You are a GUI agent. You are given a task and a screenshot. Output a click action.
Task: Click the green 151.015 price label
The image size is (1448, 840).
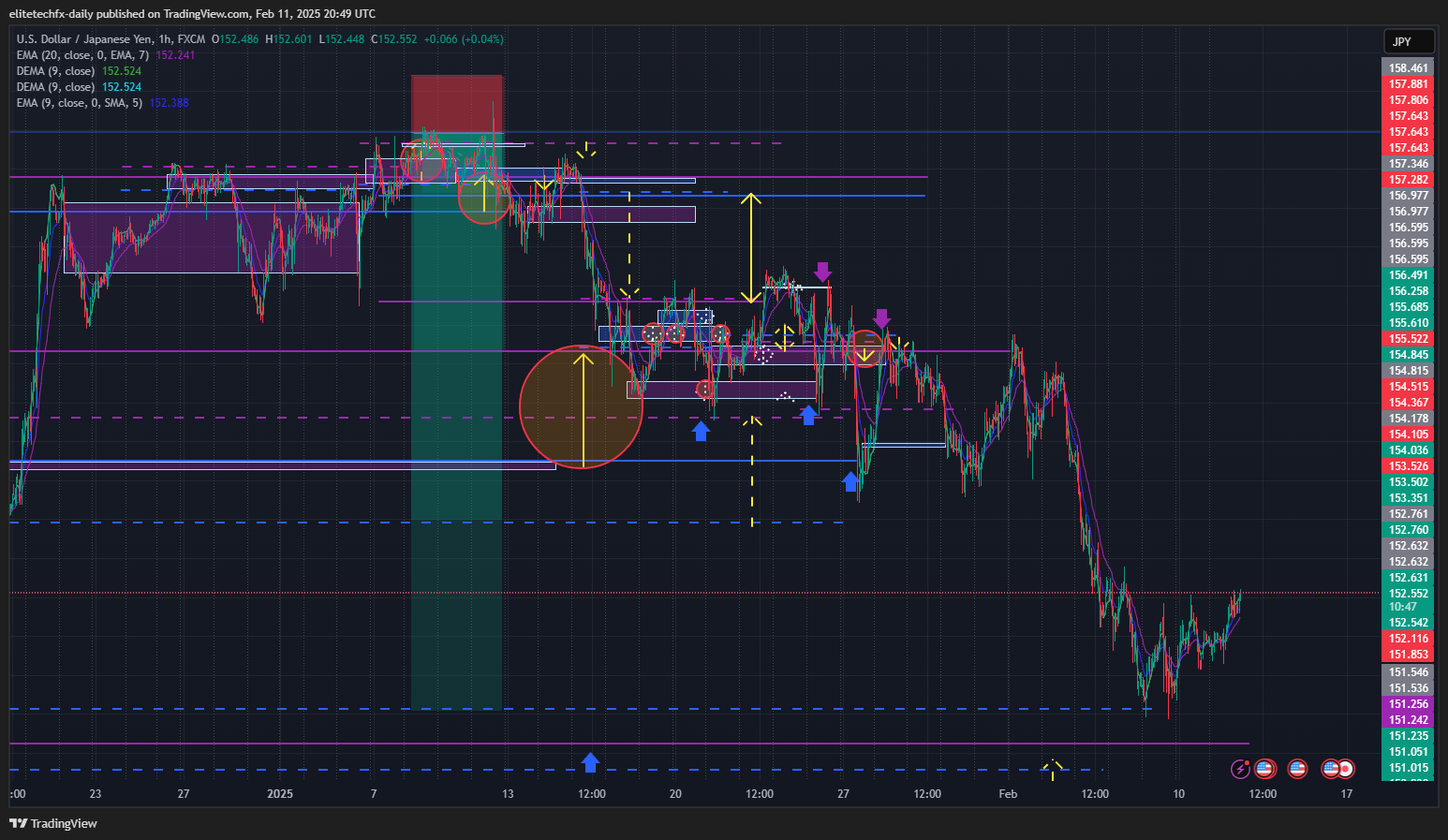(1408, 768)
